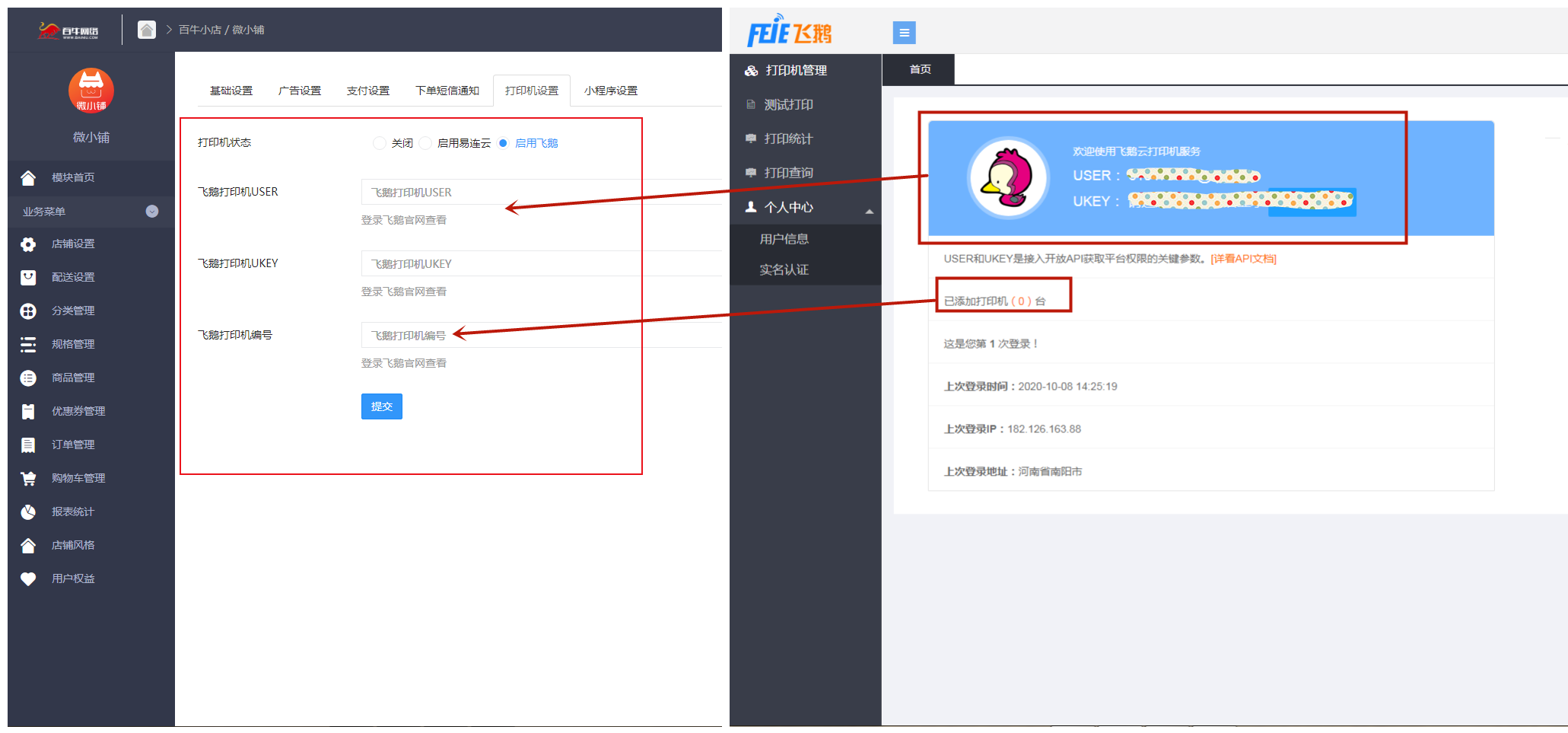Viewport: 1568px width, 733px height.
Task: Click the 已添加打印机 (0) 台 text
Action: [995, 301]
